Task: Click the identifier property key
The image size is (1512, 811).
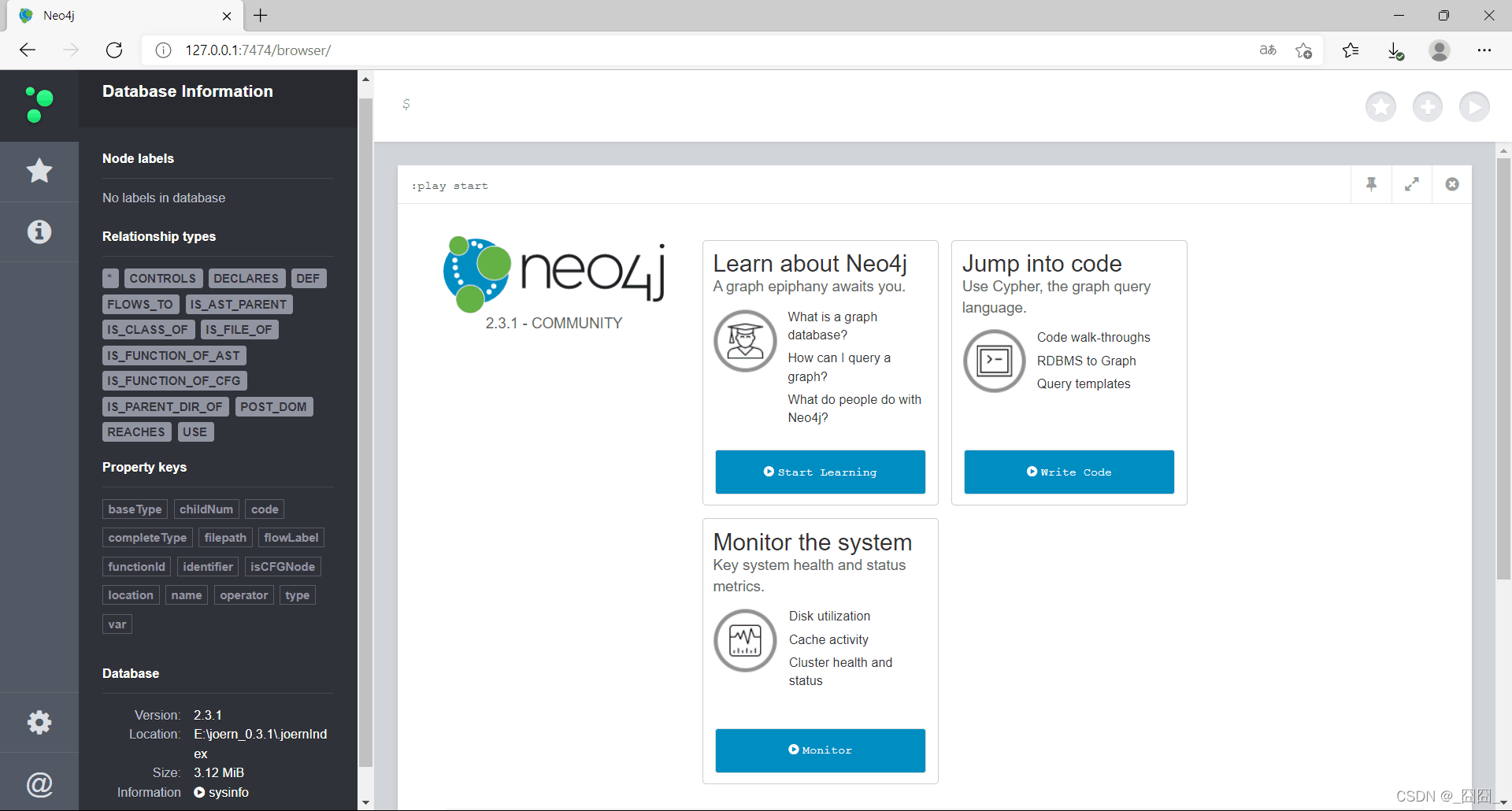Action: (208, 567)
